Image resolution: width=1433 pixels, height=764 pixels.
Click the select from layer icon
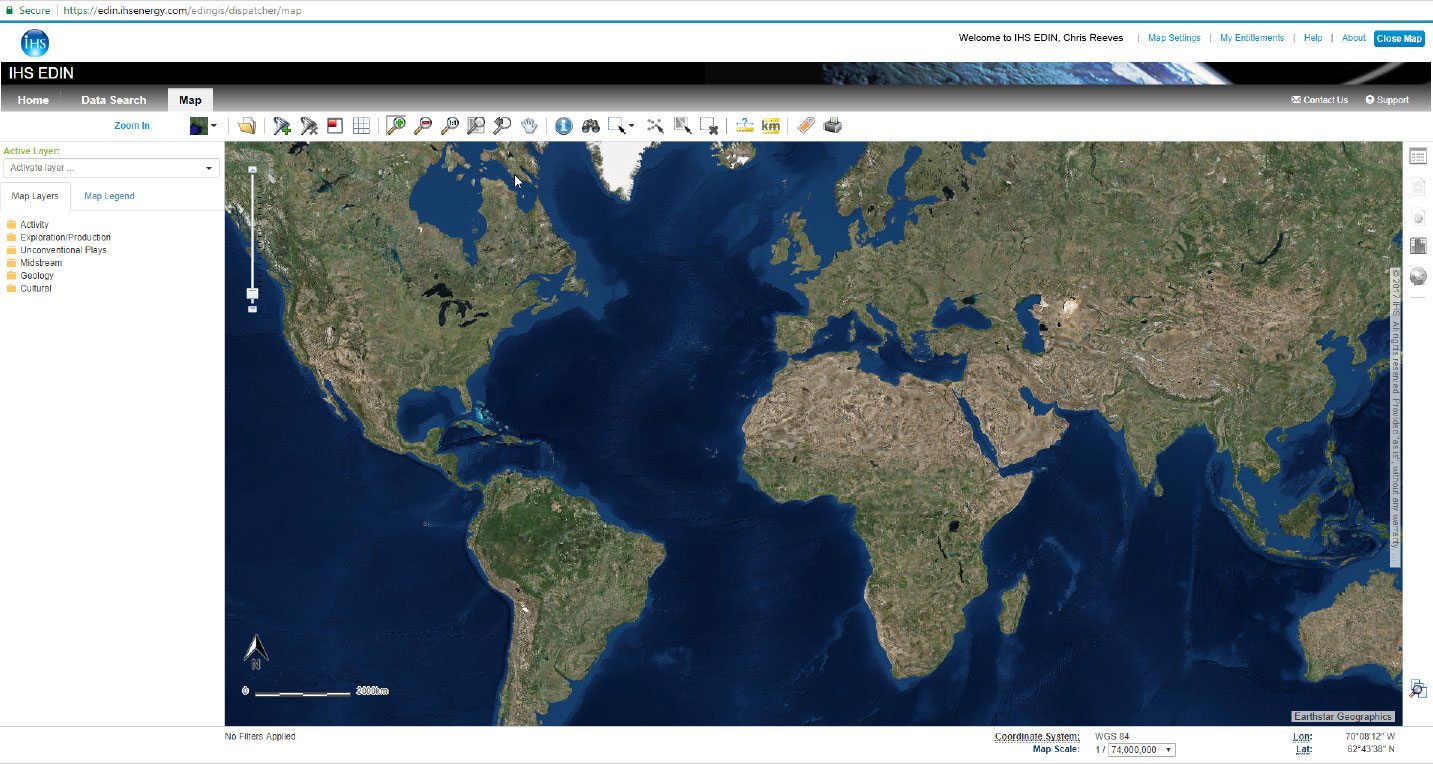pyautogui.click(x=683, y=126)
